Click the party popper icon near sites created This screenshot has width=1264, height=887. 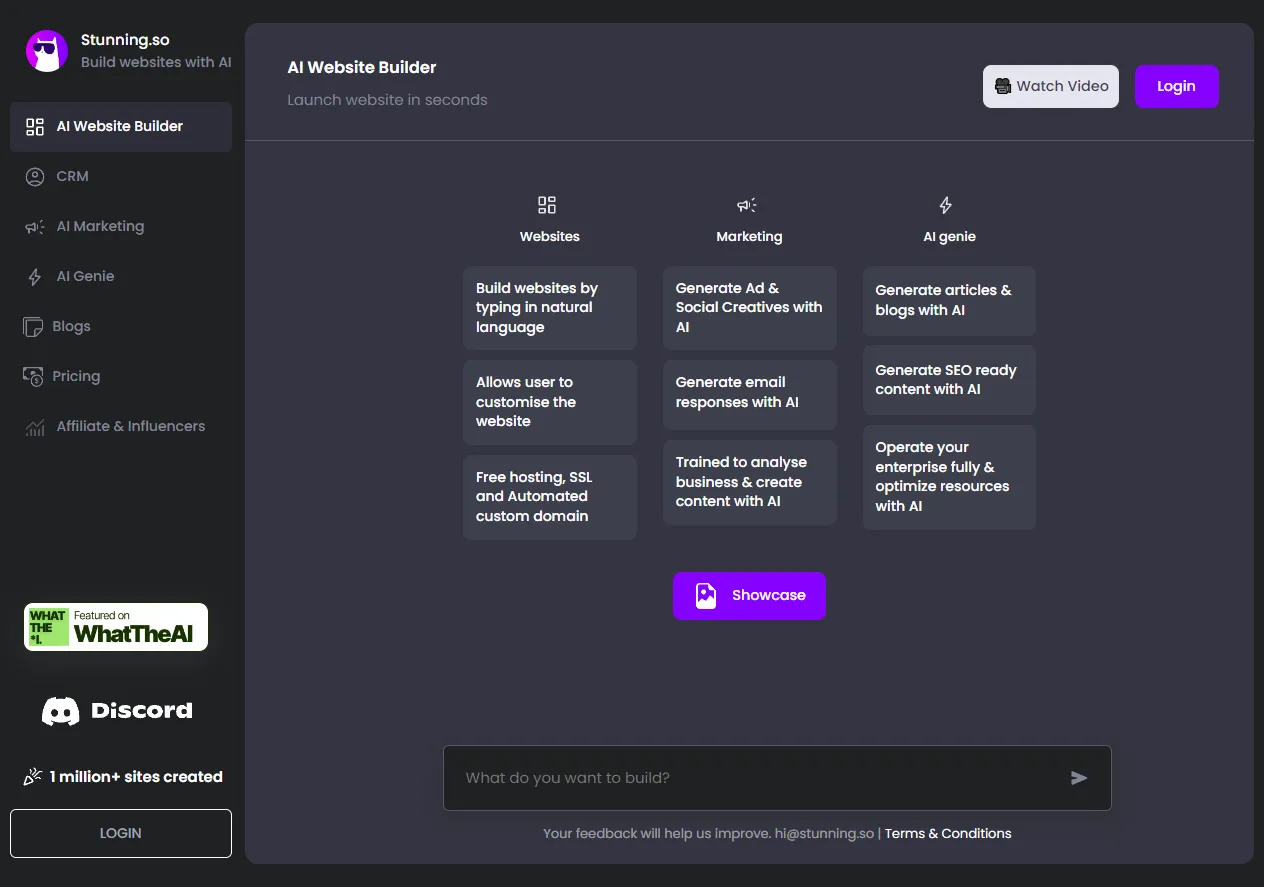click(x=33, y=777)
